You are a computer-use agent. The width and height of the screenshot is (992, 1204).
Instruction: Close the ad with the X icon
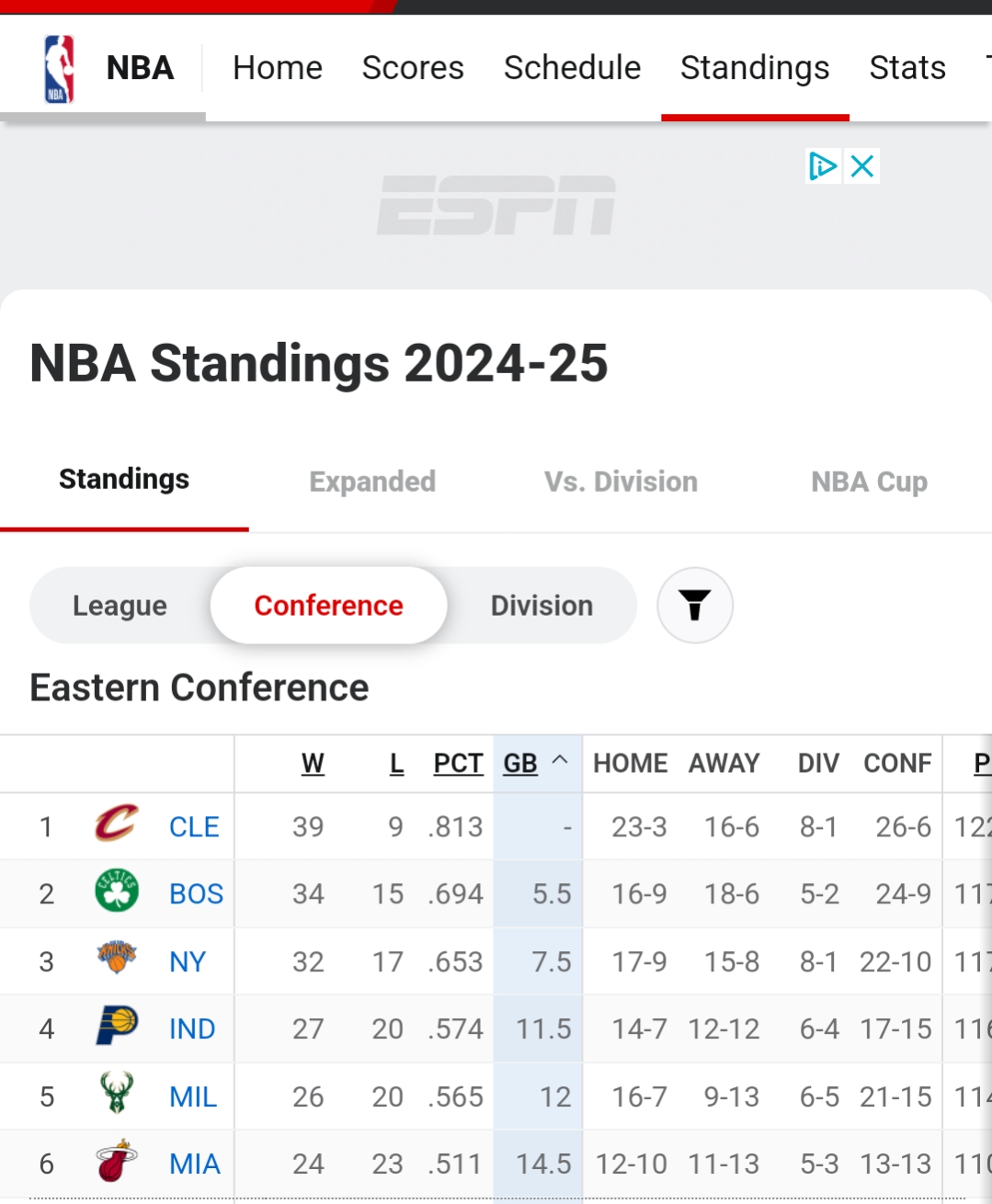pyautogui.click(x=862, y=166)
